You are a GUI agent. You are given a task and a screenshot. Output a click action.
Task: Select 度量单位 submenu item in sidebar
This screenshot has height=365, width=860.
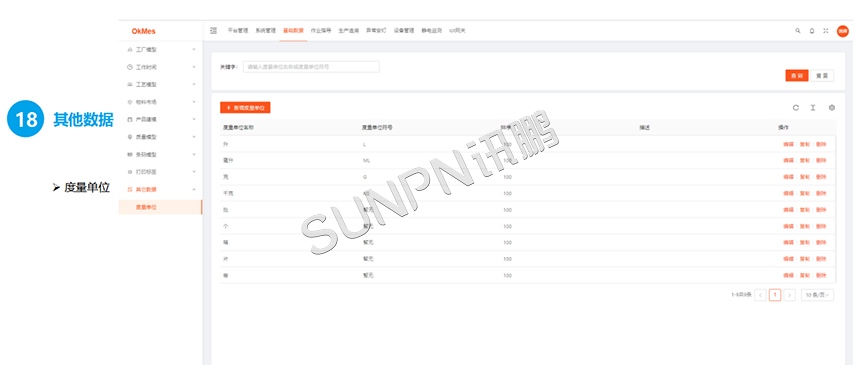(160, 207)
